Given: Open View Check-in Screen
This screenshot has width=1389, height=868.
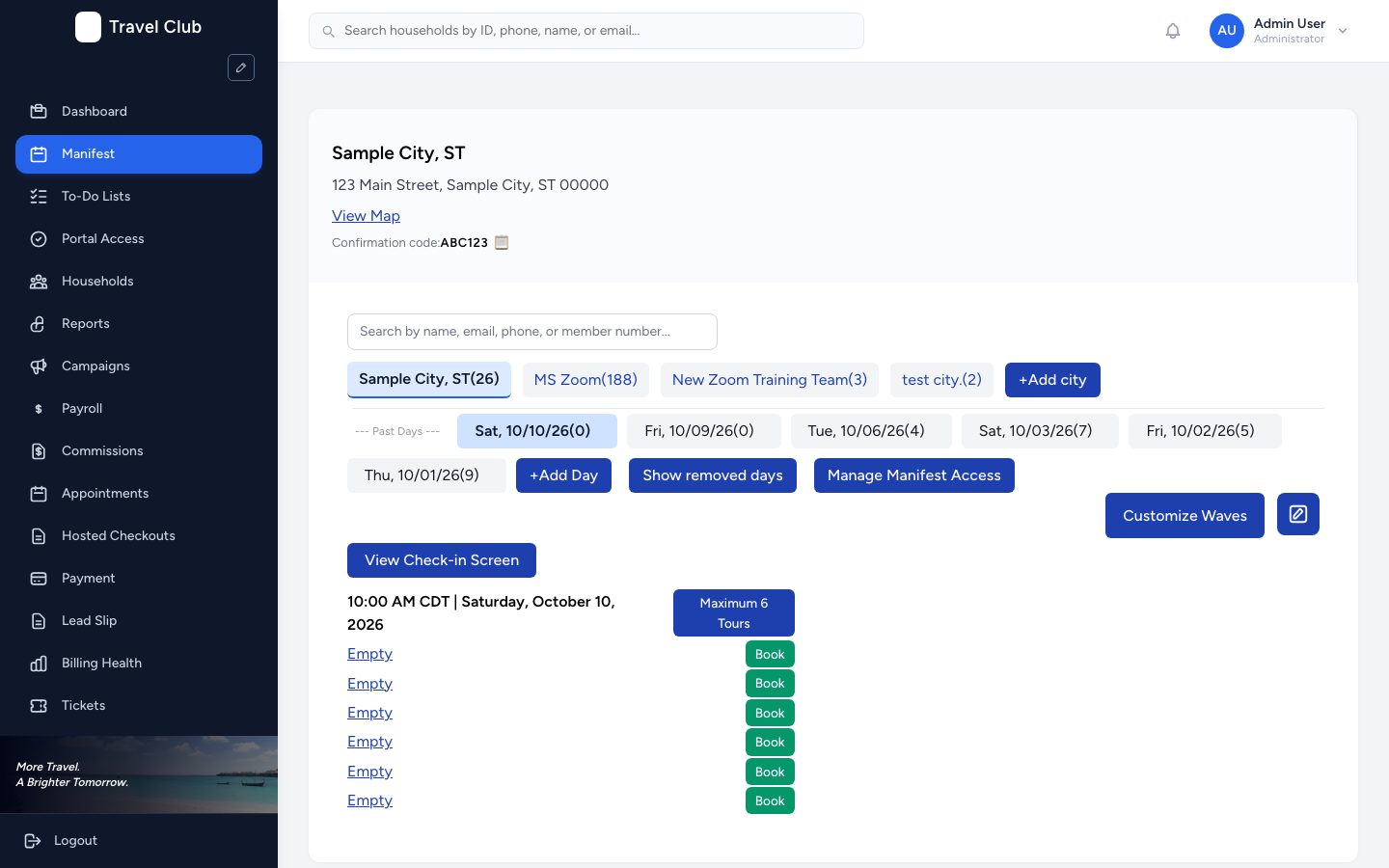Looking at the screenshot, I should click(x=442, y=560).
